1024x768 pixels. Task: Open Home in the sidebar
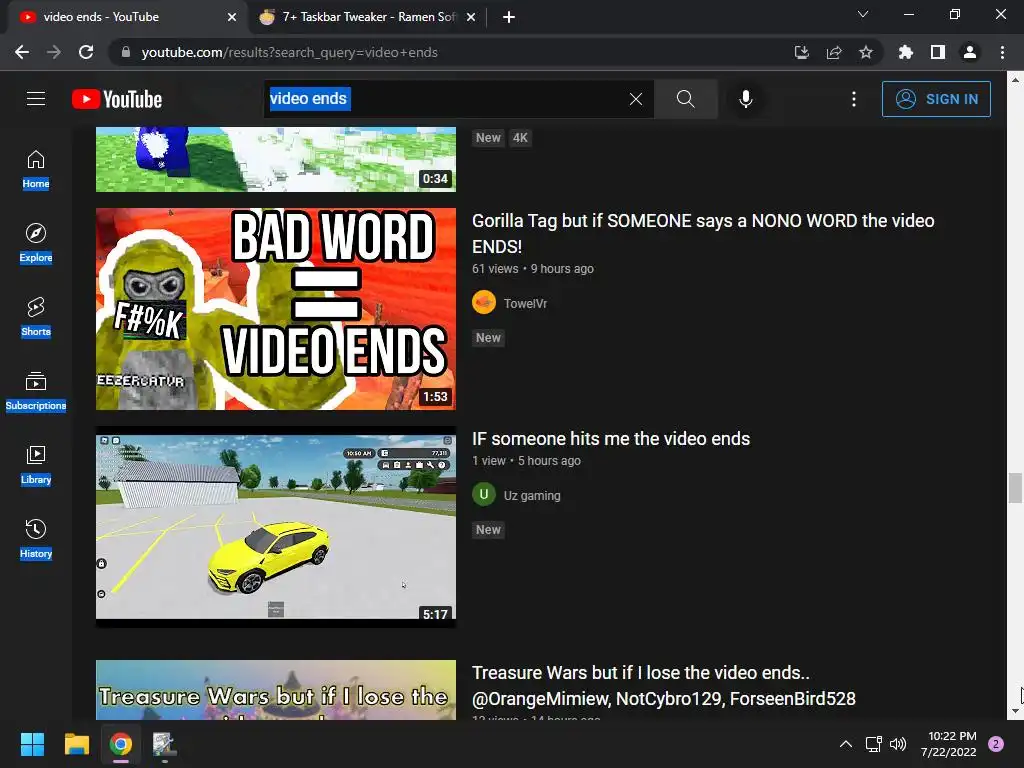(36, 169)
